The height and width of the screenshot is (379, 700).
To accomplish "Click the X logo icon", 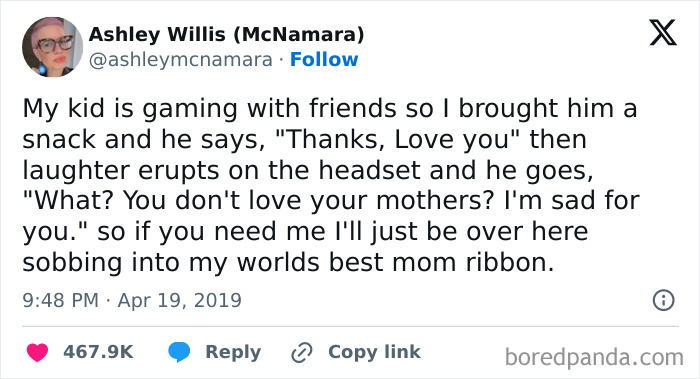I will coord(663,33).
